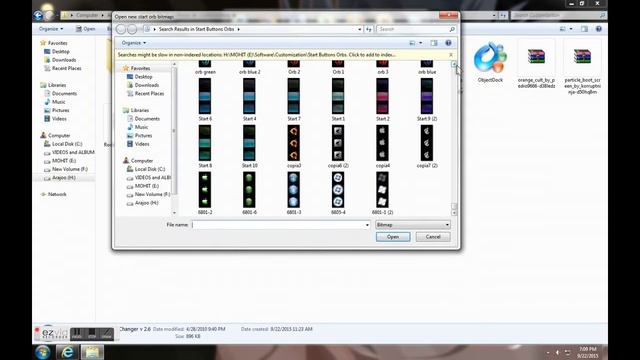
Task: Click Open in the Explorer toolbar
Action: click(85, 29)
